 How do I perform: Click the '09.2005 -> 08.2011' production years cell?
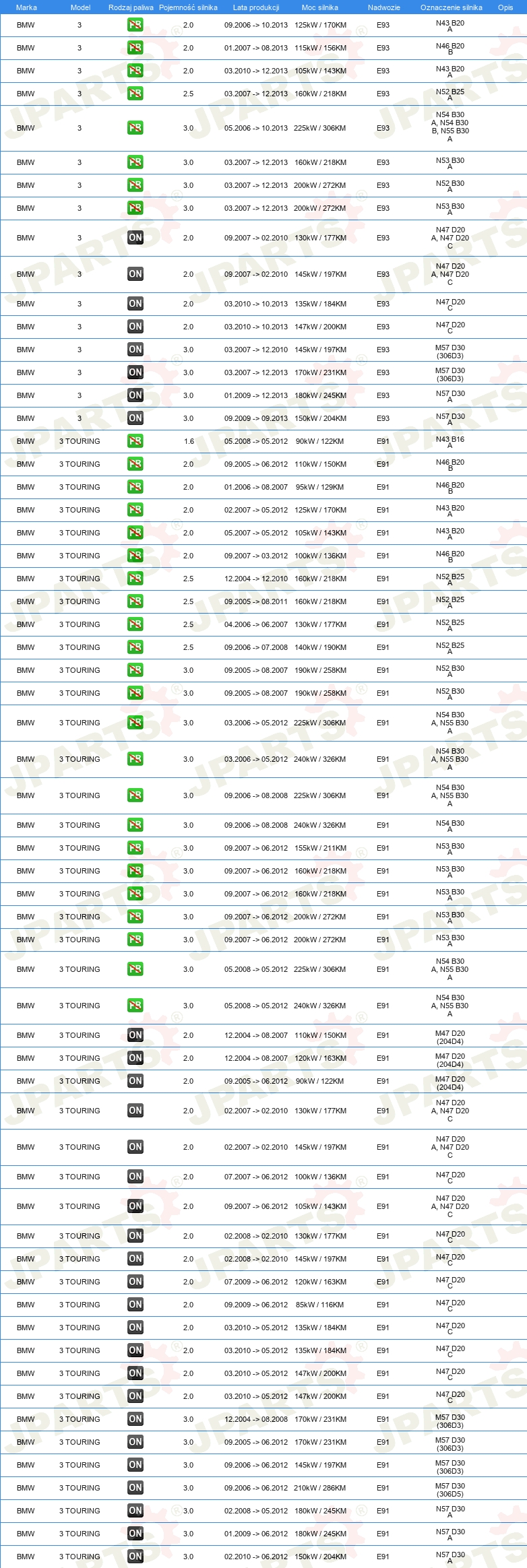coord(256,601)
